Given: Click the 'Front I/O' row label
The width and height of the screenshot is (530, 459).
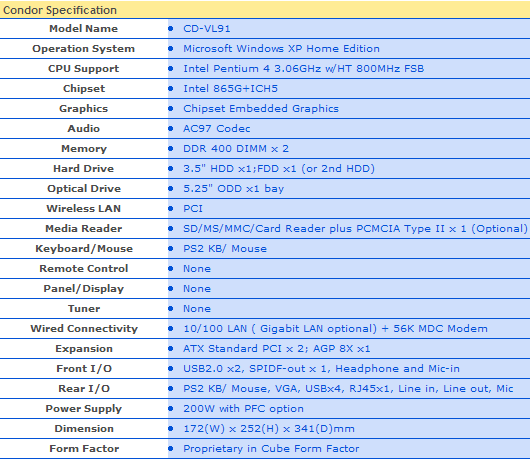Looking at the screenshot, I should click(84, 368).
